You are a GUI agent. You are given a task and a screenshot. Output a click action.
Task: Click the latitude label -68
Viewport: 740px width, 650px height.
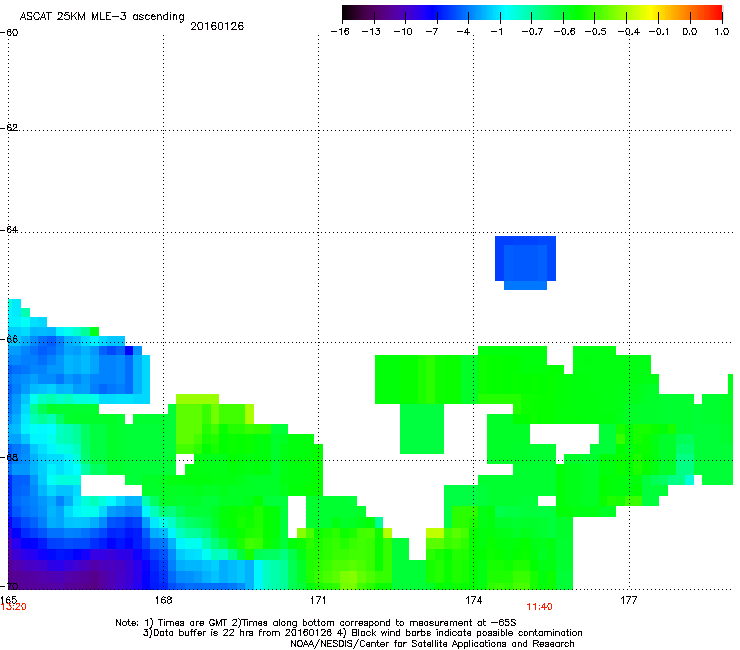pyautogui.click(x=9, y=457)
